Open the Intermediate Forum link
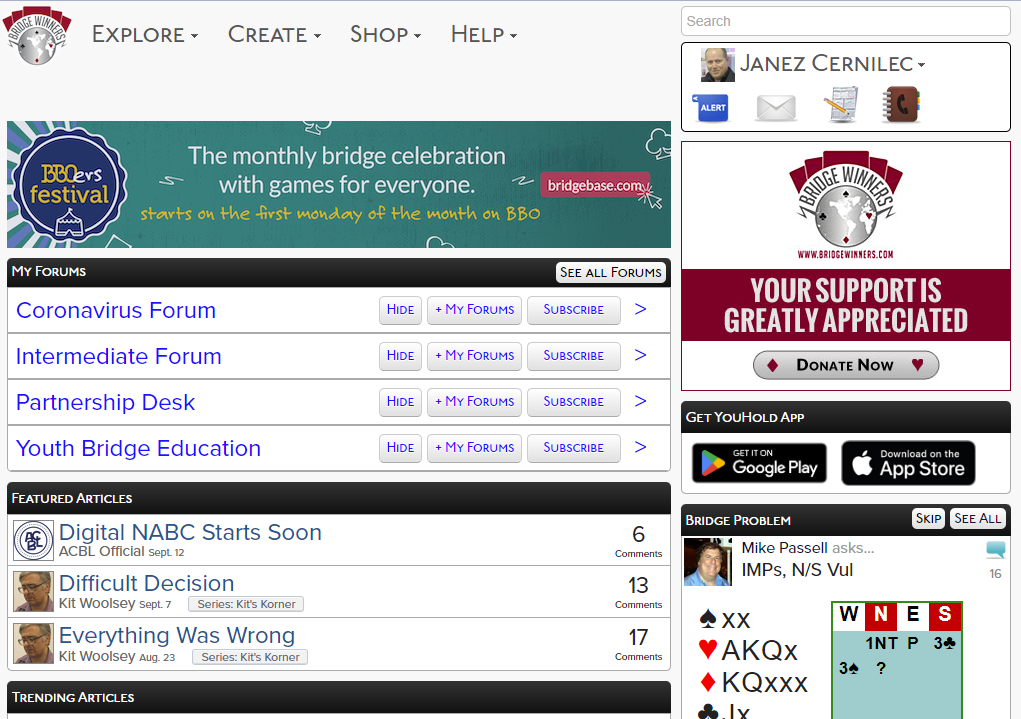 click(x=119, y=356)
